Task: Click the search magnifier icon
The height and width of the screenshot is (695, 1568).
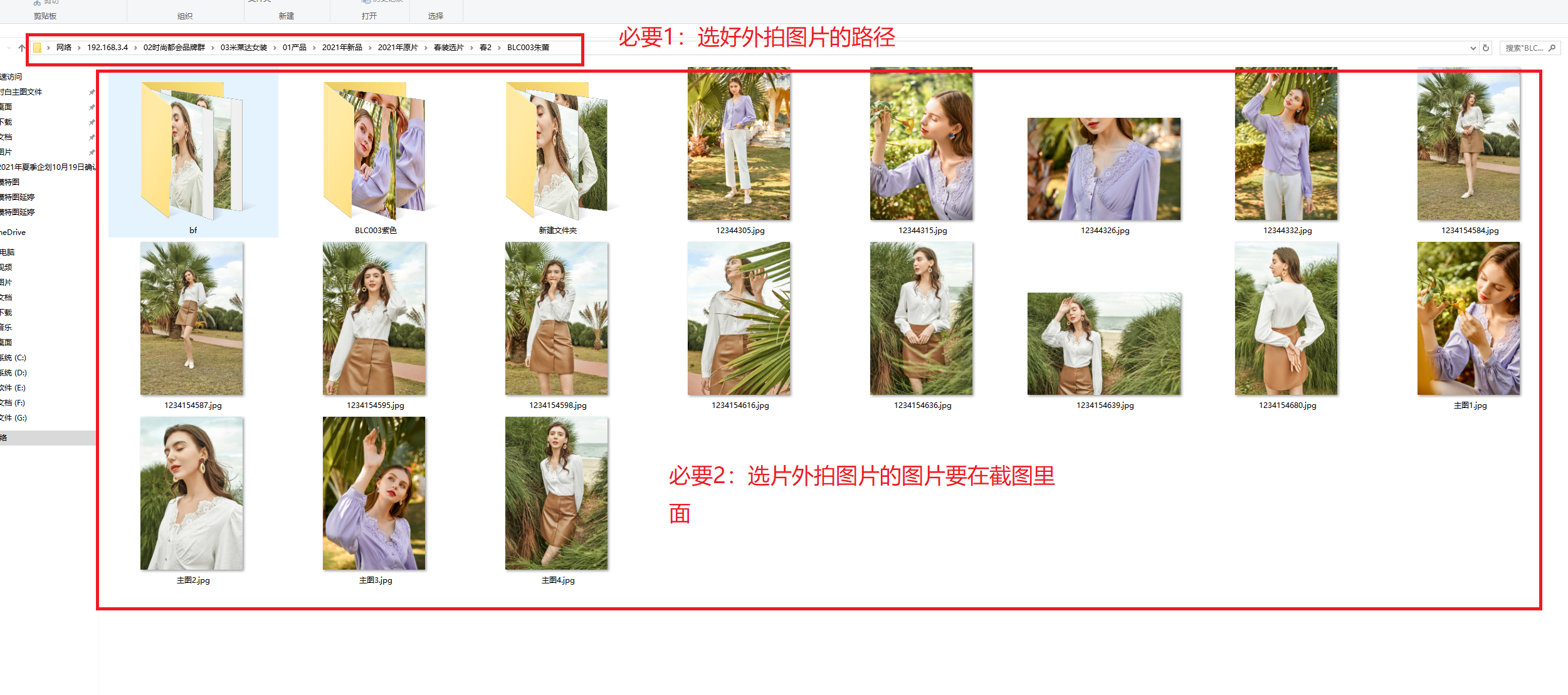Action: (x=1552, y=48)
